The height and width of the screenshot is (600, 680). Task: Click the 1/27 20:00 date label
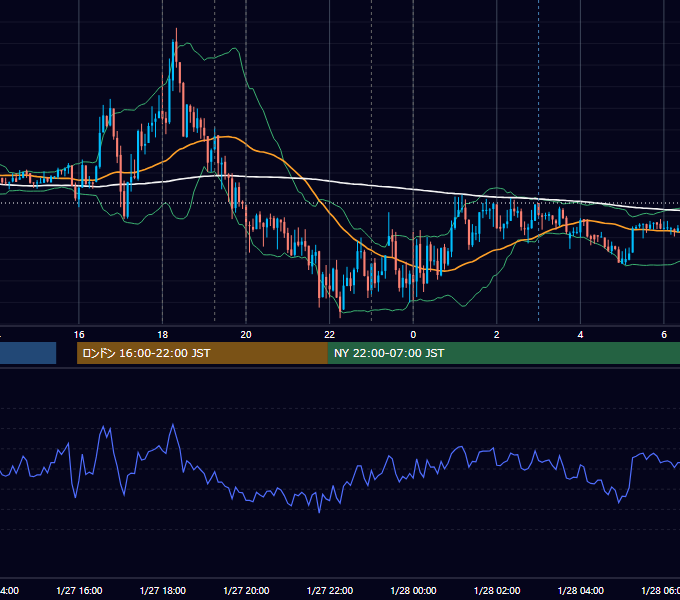tap(246, 590)
